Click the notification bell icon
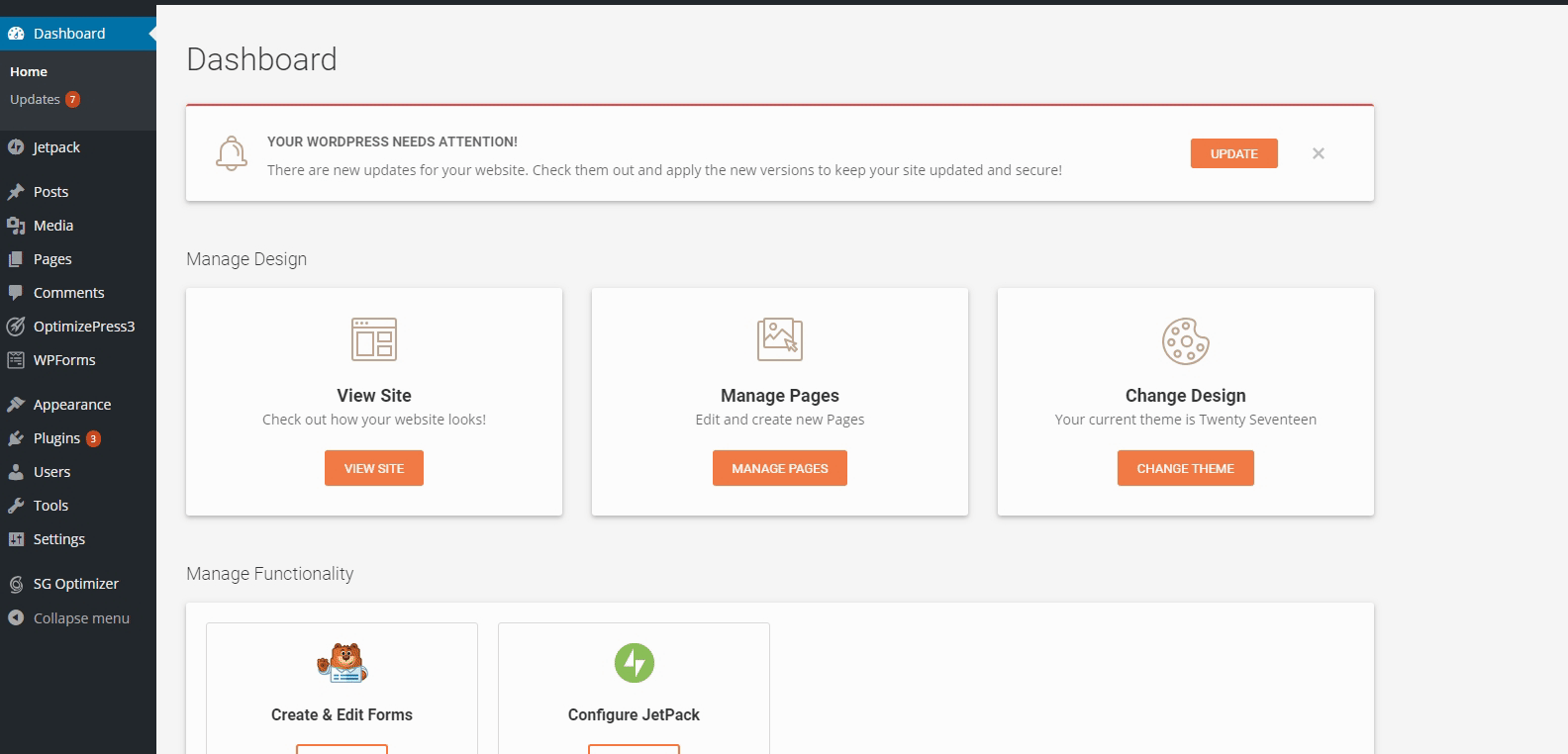The height and width of the screenshot is (754, 1568). click(232, 153)
